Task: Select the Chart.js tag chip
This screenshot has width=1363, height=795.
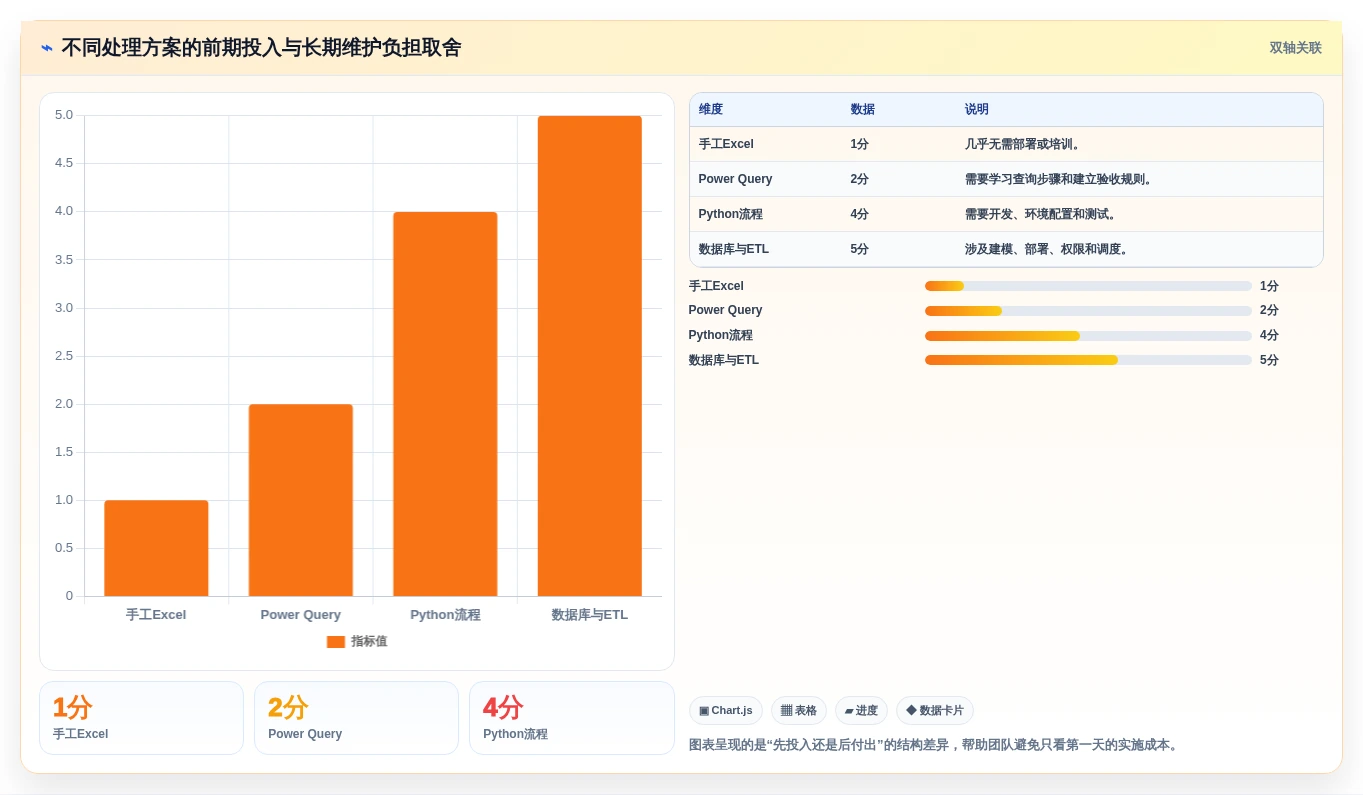Action: 726,711
